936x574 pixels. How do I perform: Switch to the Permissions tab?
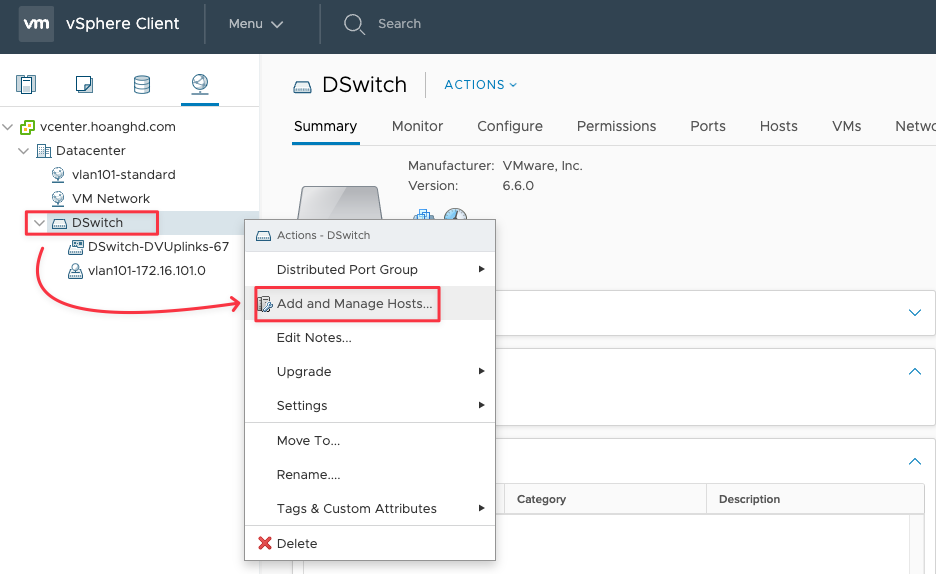tap(616, 126)
